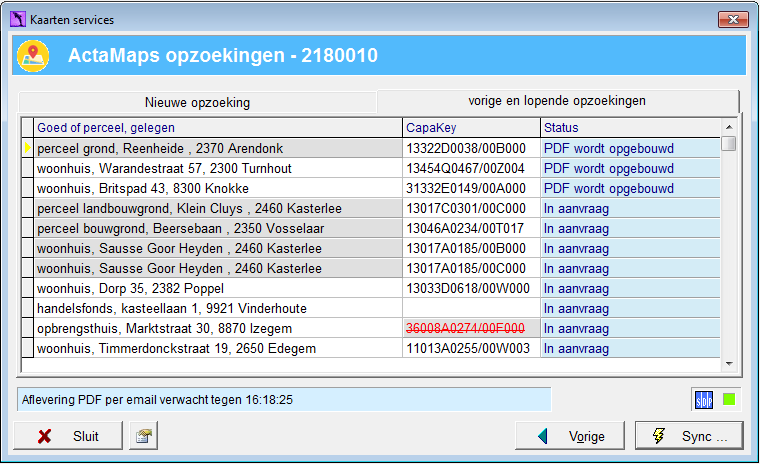
Task: Click 'In aanvraag' status of Klein Cluys row
Action: (x=631, y=208)
